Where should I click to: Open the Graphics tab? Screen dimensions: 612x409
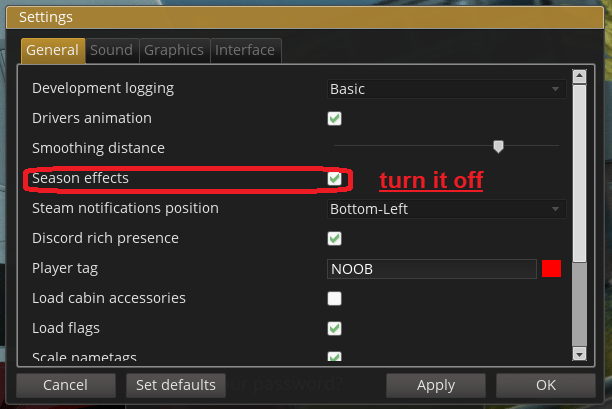174,50
